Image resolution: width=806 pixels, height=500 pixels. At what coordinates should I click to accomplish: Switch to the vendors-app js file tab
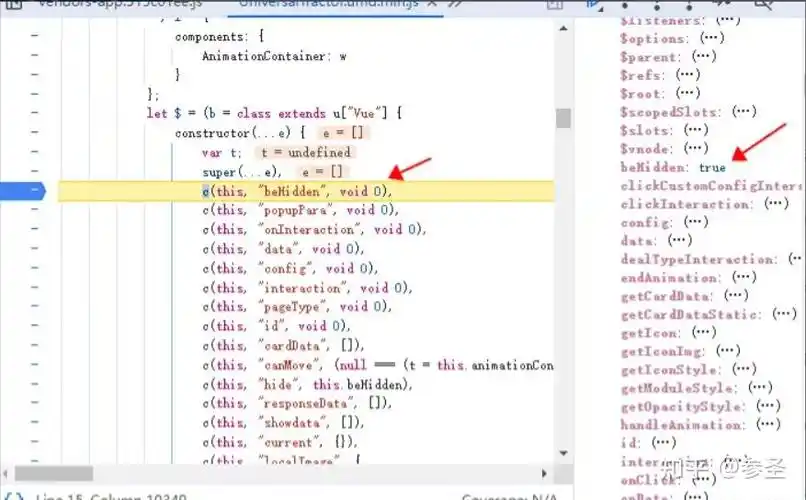tap(108, 4)
